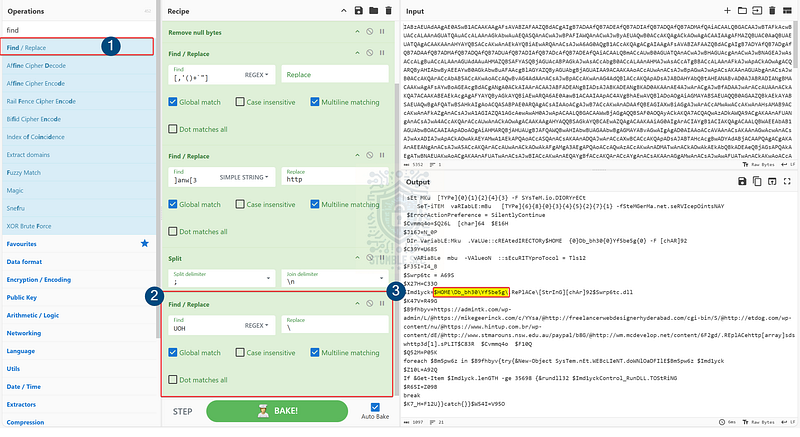
Task: Click the operations search field
Action: pos(79,30)
